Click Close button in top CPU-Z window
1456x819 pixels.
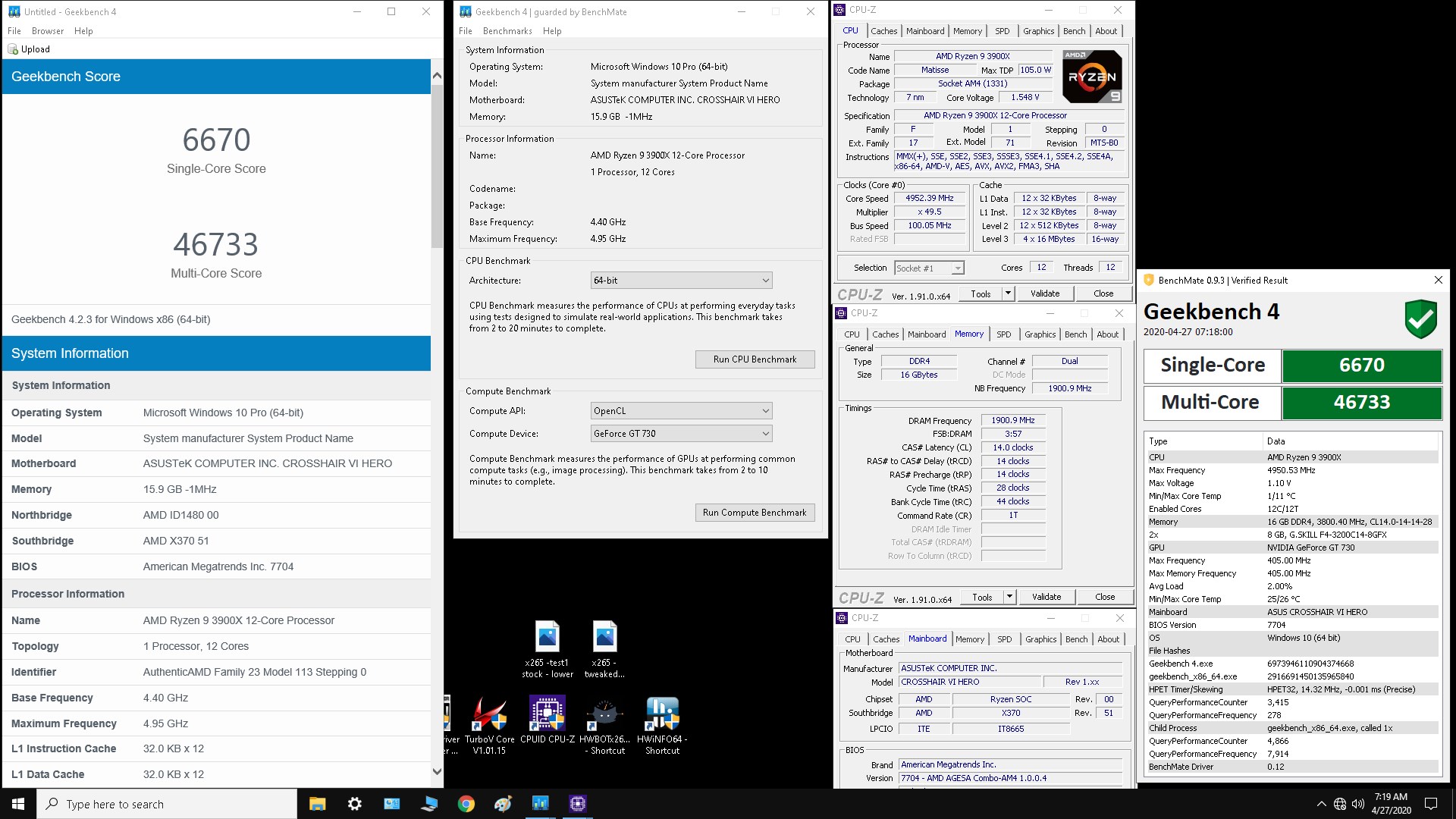[1103, 293]
